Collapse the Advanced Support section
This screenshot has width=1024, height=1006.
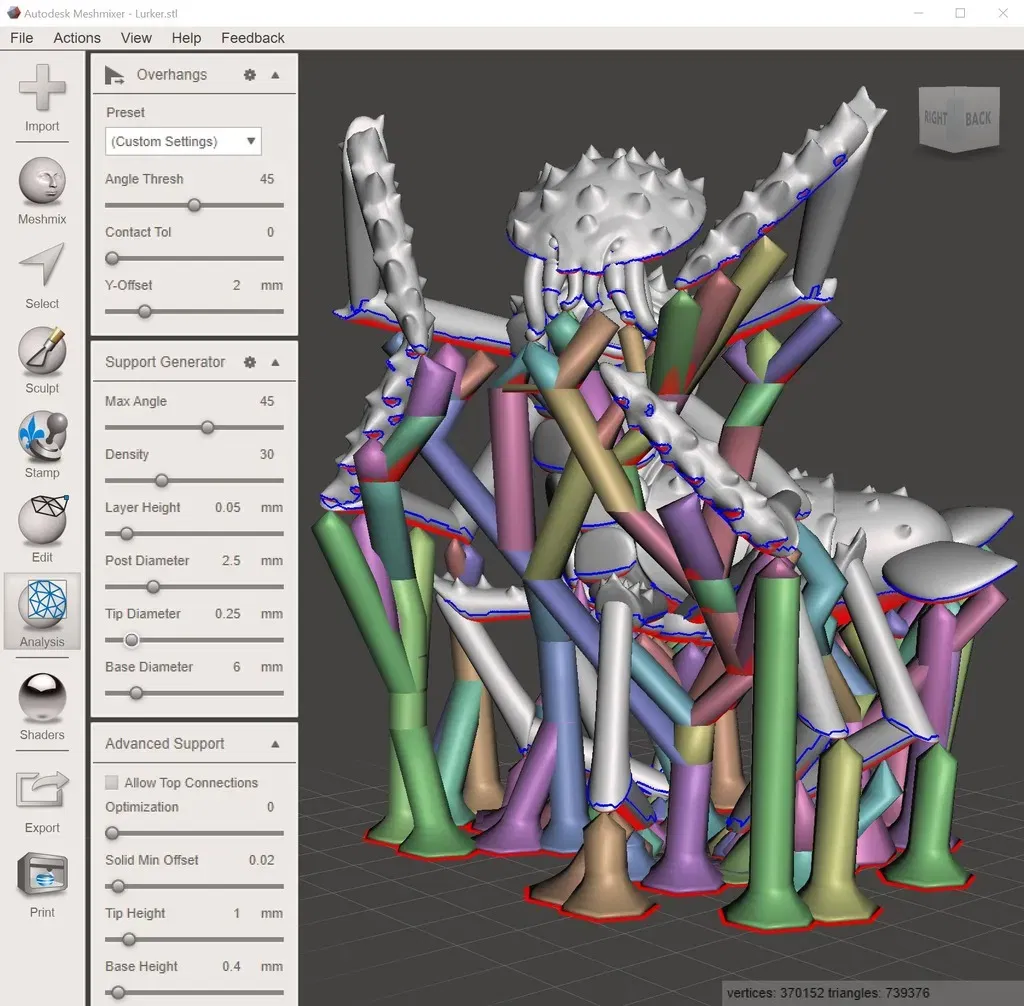(275, 744)
